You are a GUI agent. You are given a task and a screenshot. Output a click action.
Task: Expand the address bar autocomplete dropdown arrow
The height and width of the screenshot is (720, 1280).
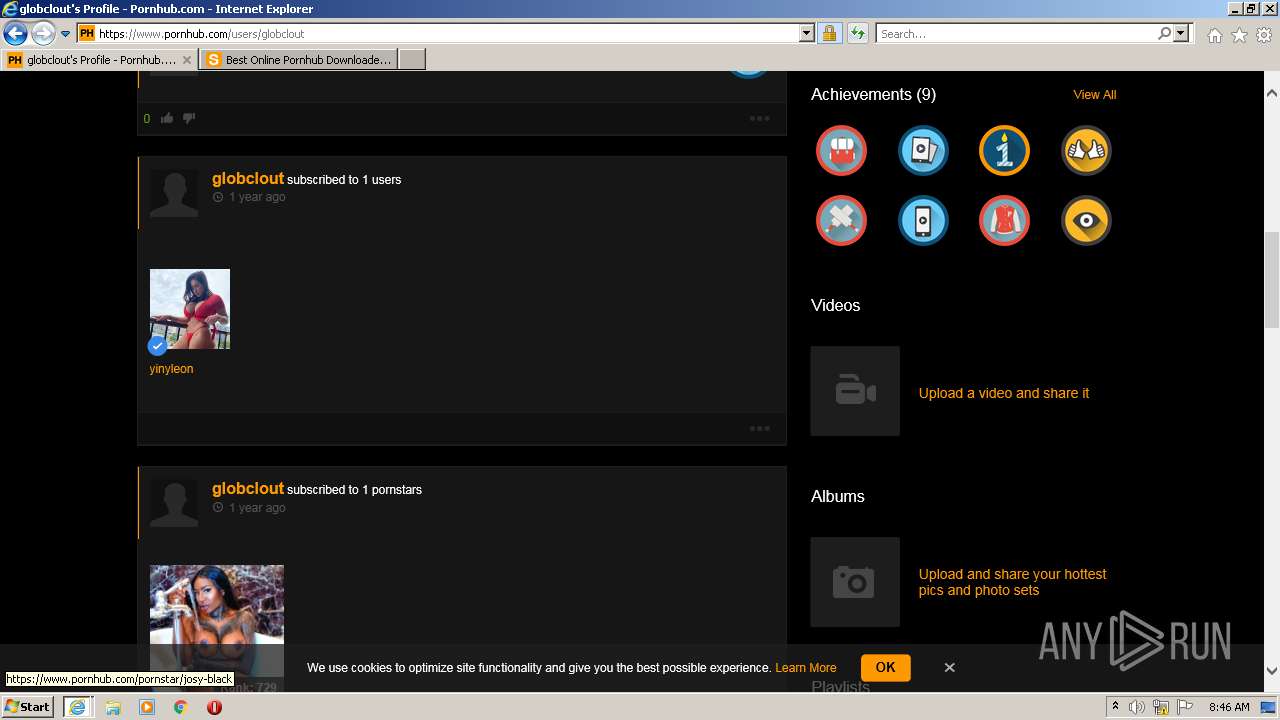point(807,33)
